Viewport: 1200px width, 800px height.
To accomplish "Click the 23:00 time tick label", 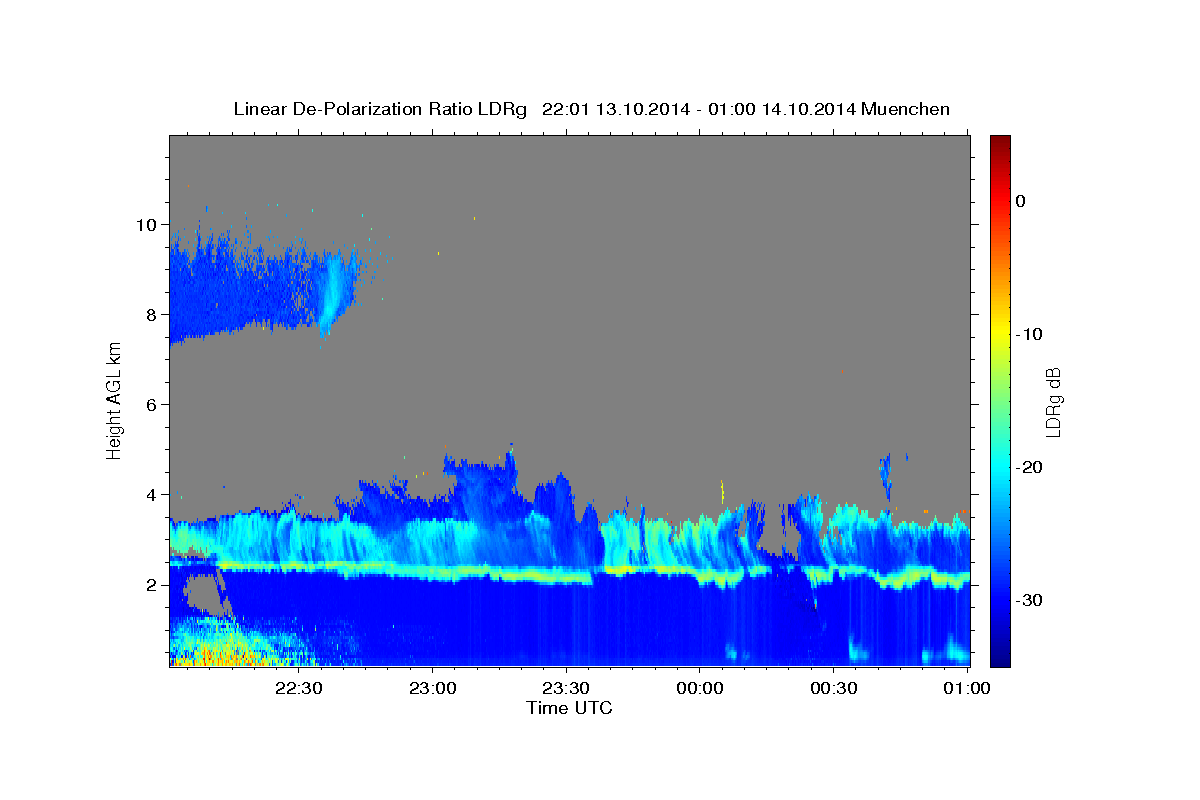I will [433, 688].
